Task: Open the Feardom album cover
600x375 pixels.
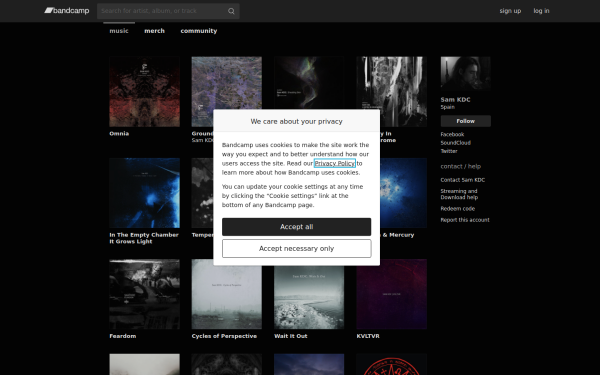Action: [x=145, y=294]
